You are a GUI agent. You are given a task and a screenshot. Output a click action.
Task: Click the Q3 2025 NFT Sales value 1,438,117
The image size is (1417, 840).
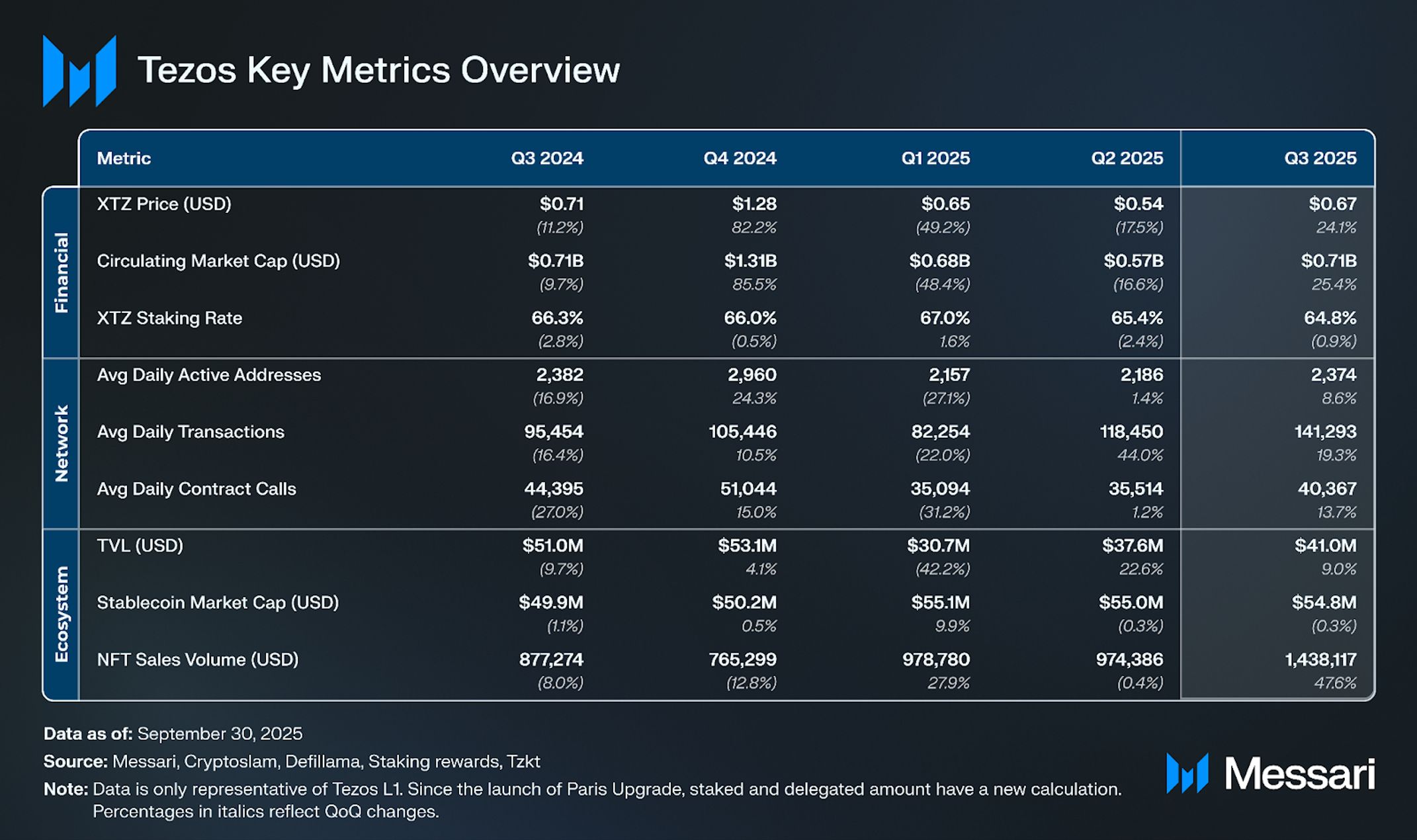[1320, 659]
